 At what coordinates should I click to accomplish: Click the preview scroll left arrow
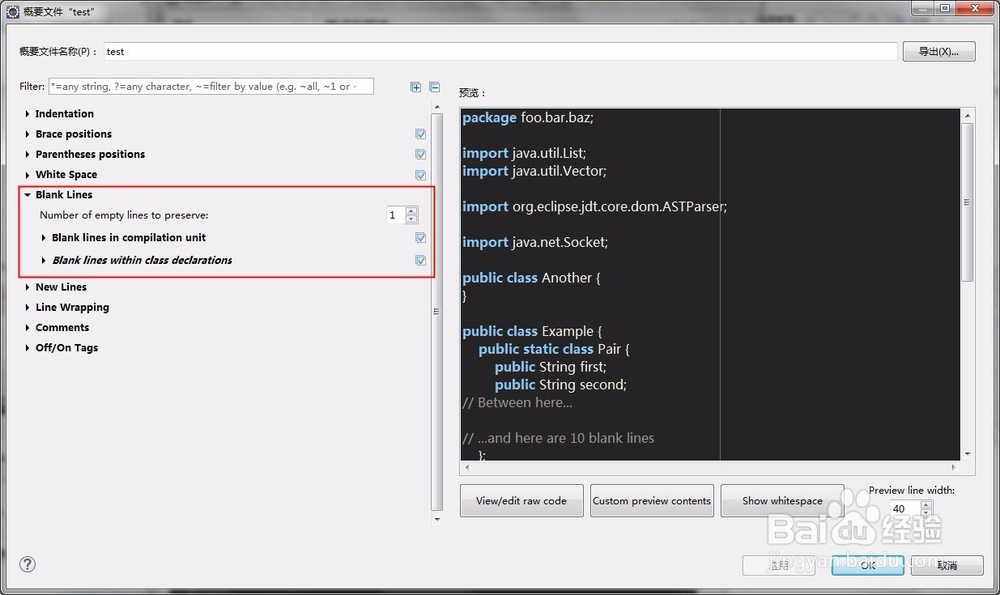click(x=467, y=467)
